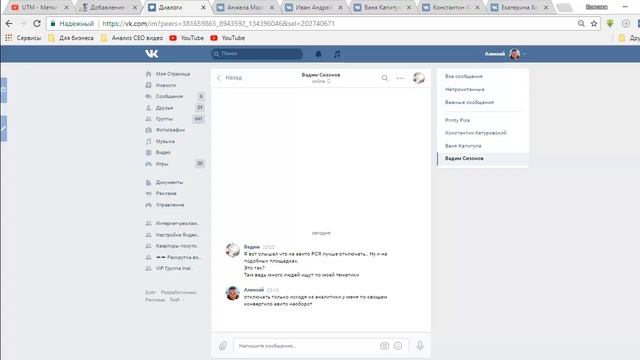Viewport: 640px width, 360px height.
Task: Open the Для бизнеса bookmarks folder
Action: pos(71,38)
